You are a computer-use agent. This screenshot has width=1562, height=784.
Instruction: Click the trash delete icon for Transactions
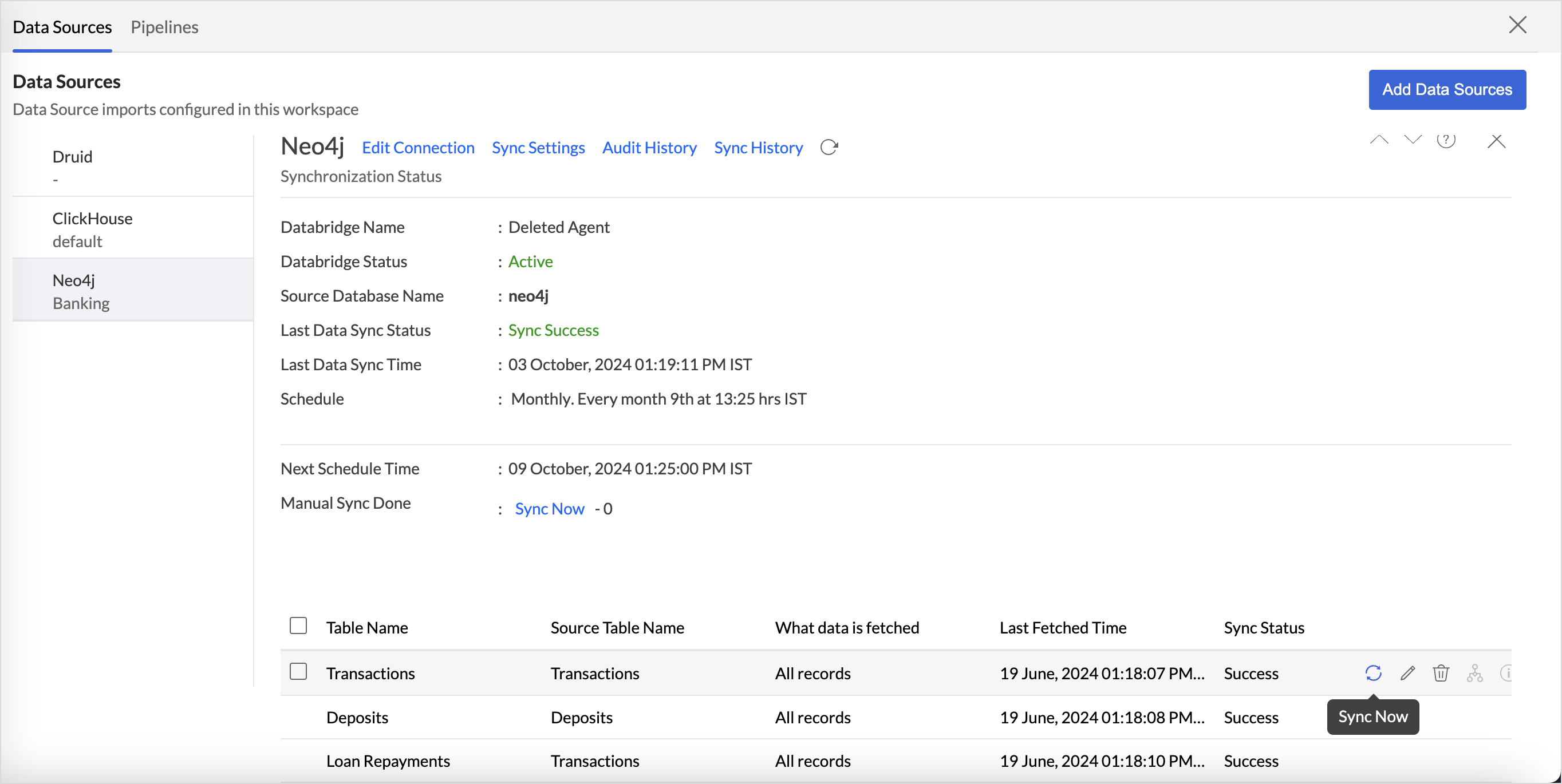click(1441, 672)
